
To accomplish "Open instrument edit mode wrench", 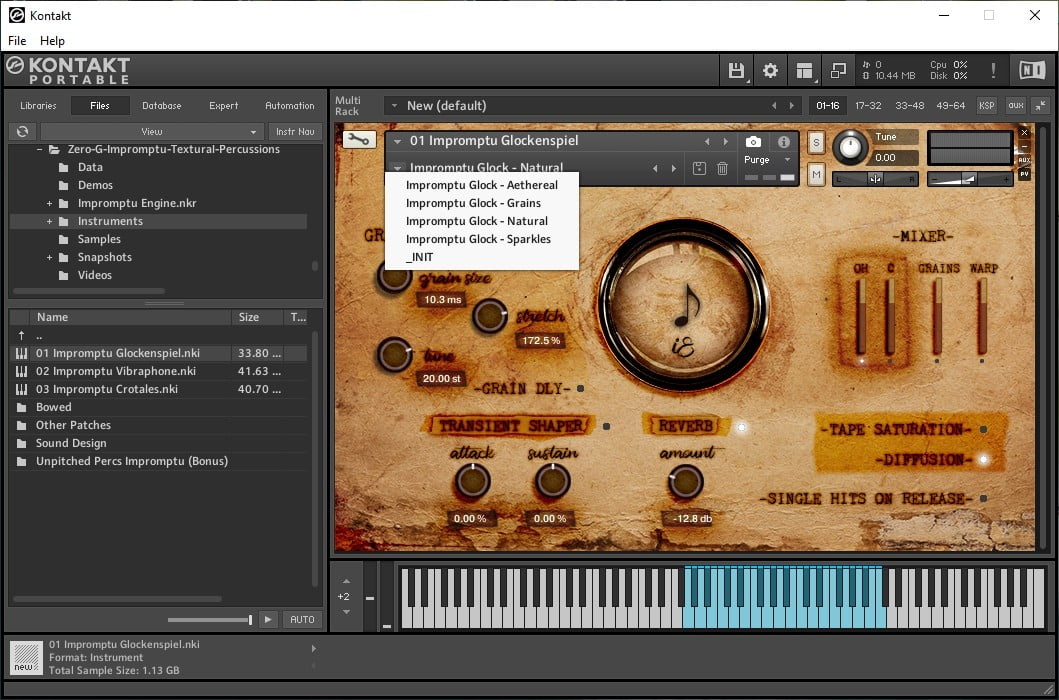I will (359, 139).
